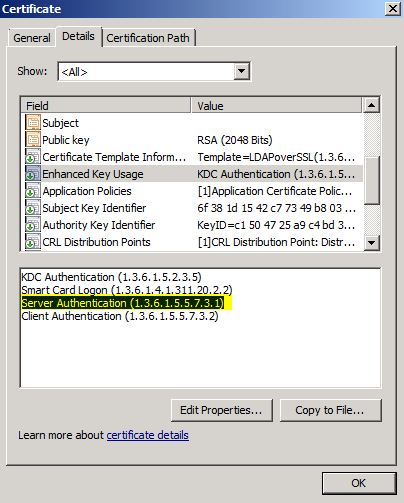Click the Edit Properties... button
The width and height of the screenshot is (404, 503).
pyautogui.click(x=221, y=410)
